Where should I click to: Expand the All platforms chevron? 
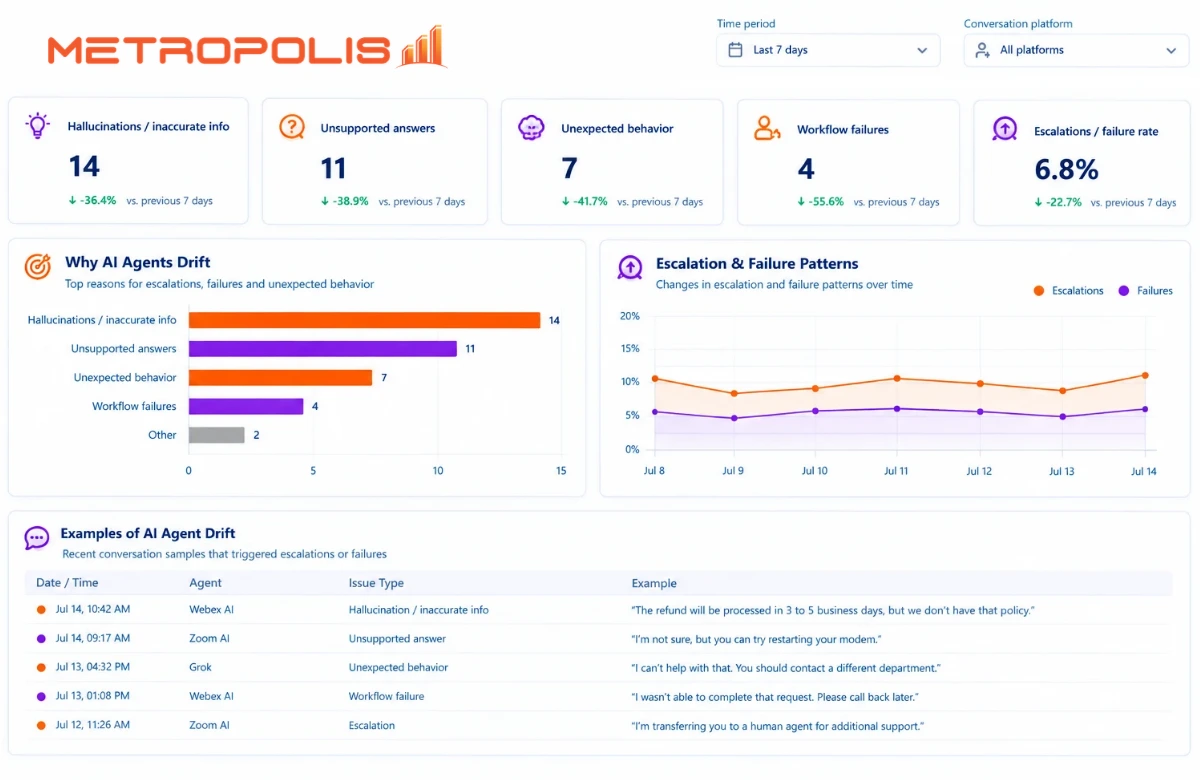[x=1171, y=50]
